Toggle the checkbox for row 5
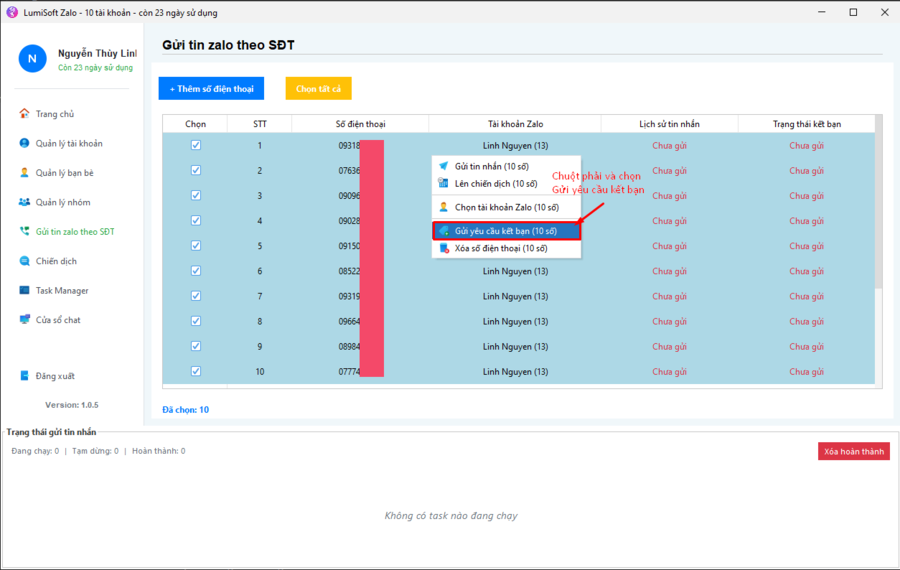The height and width of the screenshot is (570, 900). (x=196, y=246)
